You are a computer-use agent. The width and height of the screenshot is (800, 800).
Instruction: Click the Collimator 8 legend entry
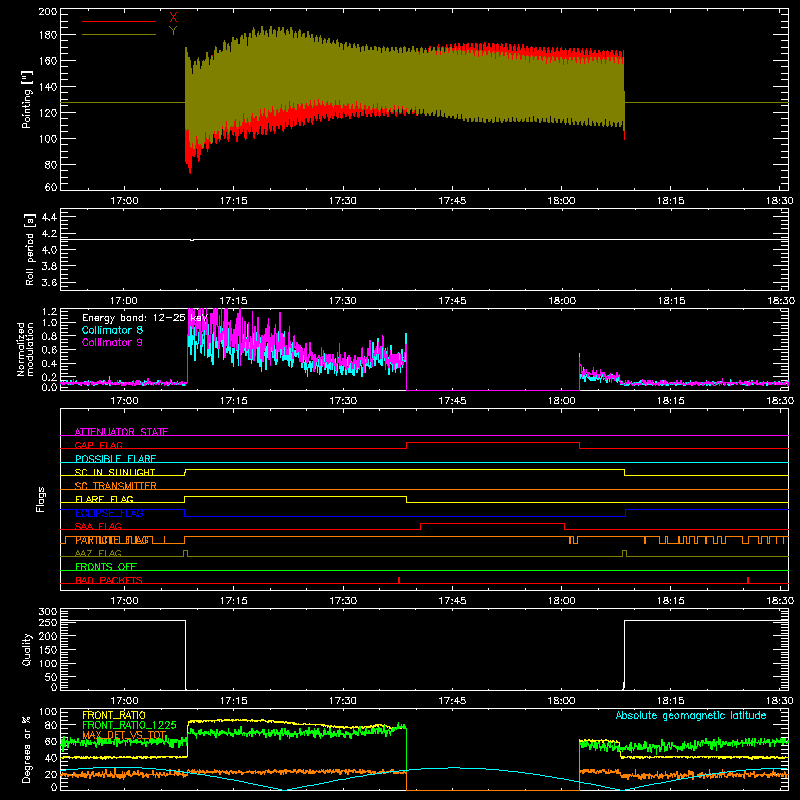(112, 330)
